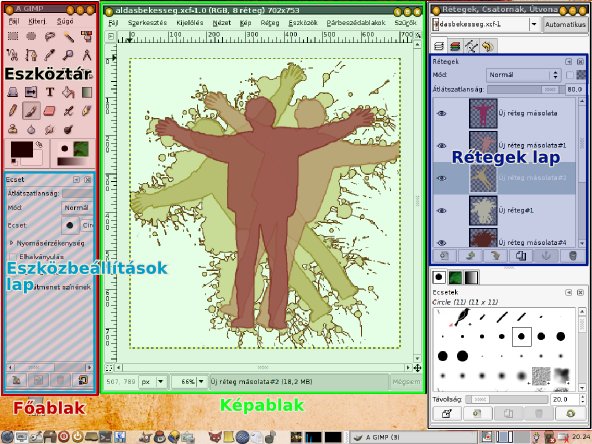Screen dimensions: 592x444
Task: Select the Fuzzy Select magic wand tool
Action: (68, 36)
